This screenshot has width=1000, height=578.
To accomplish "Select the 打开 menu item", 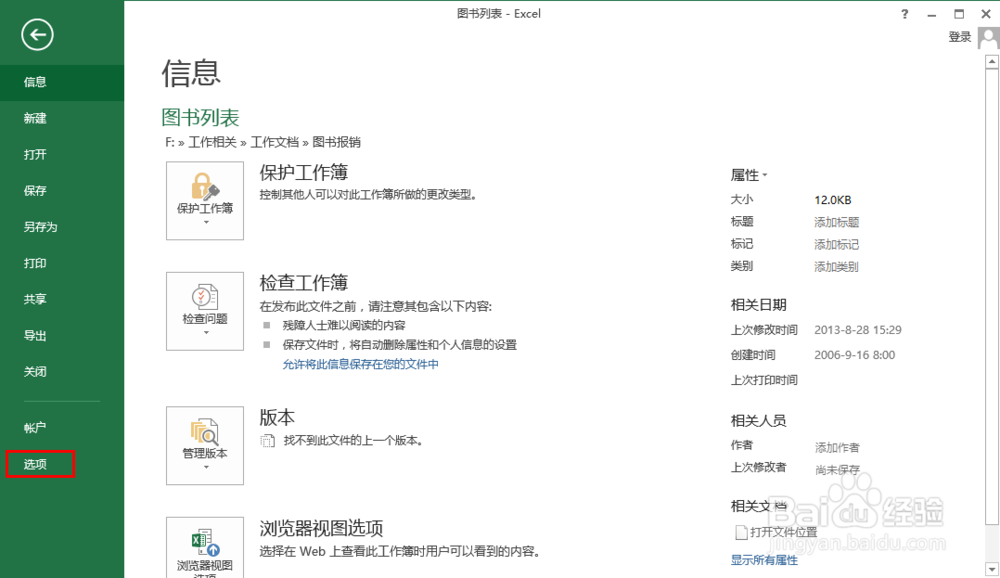I will click(62, 154).
